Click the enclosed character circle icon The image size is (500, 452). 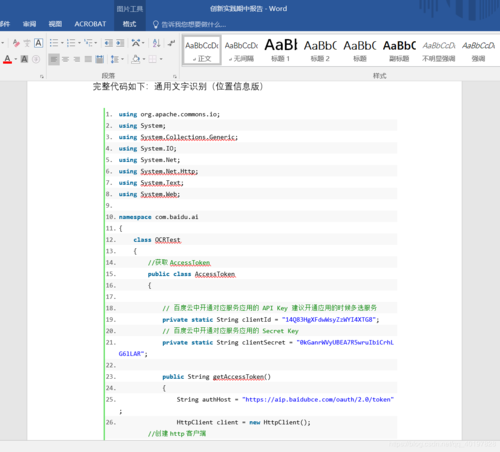tap(36, 59)
